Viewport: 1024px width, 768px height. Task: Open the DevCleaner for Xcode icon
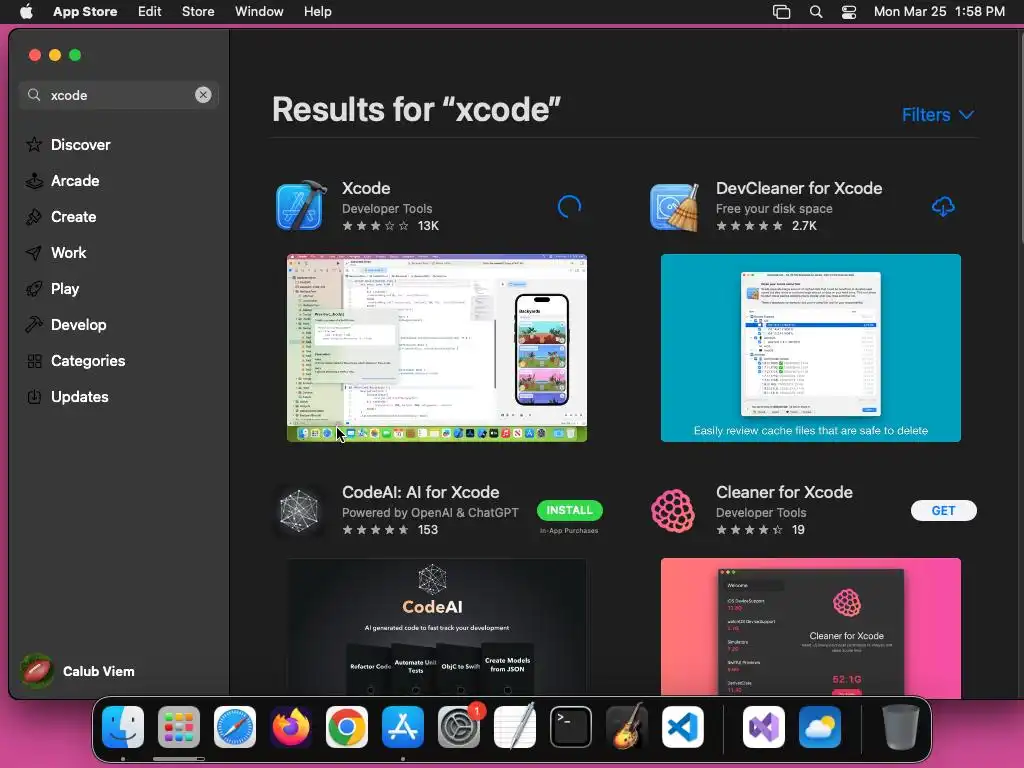[675, 206]
